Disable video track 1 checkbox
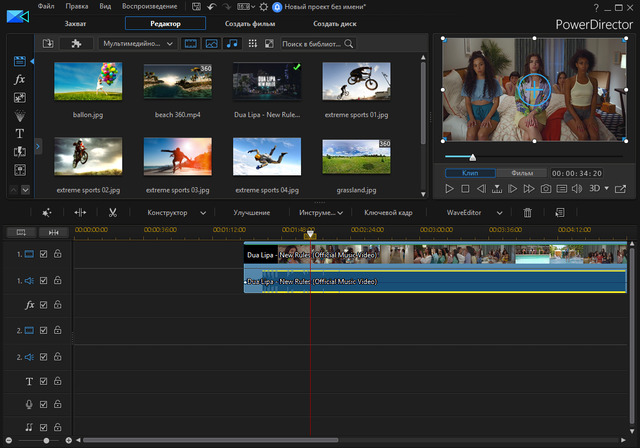 [43, 255]
